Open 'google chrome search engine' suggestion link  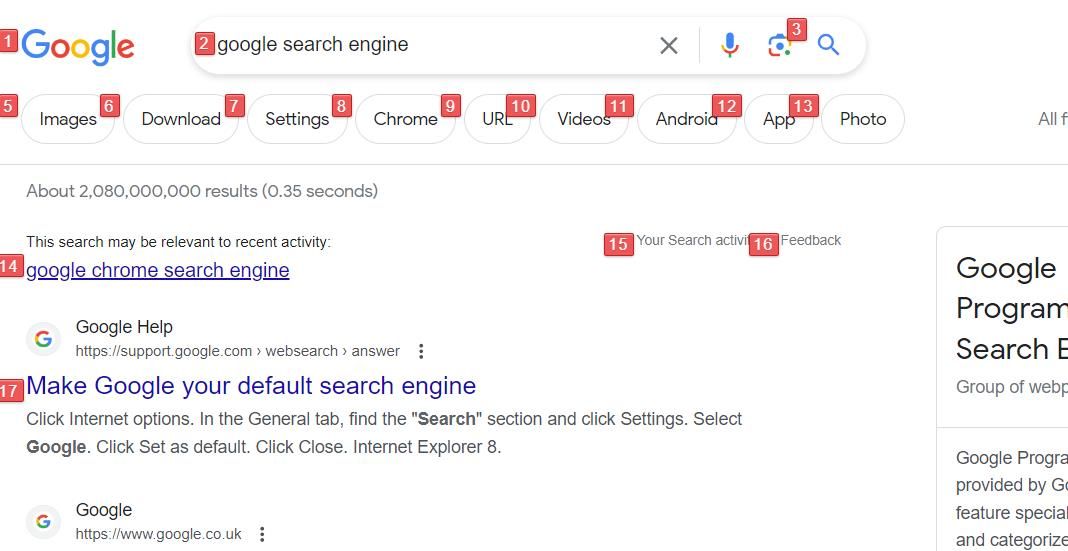(158, 270)
